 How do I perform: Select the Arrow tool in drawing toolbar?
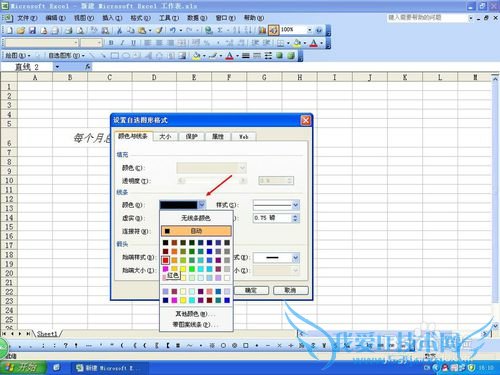pyautogui.click(x=103, y=56)
